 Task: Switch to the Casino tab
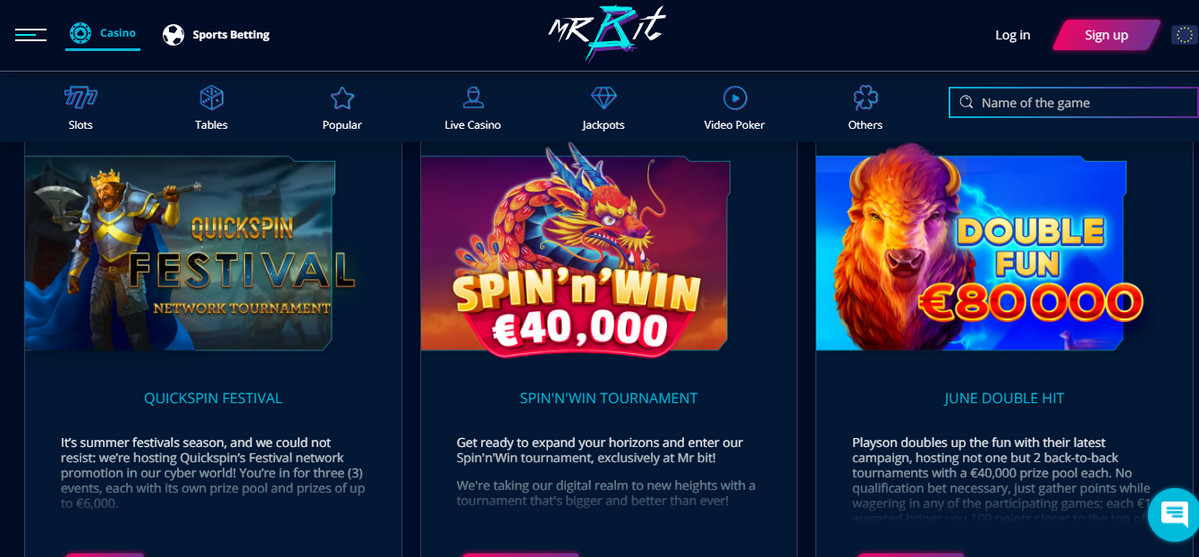(x=102, y=34)
